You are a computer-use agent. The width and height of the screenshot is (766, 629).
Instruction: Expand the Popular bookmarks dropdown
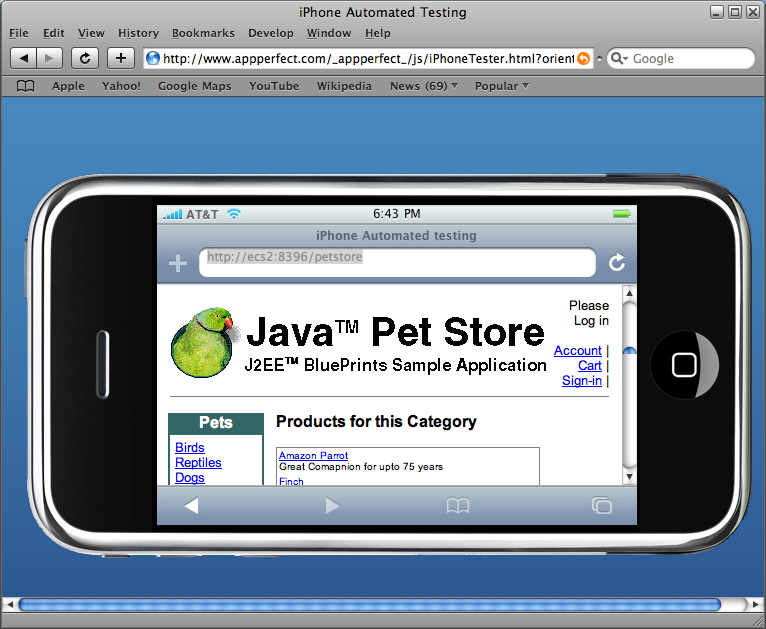502,86
